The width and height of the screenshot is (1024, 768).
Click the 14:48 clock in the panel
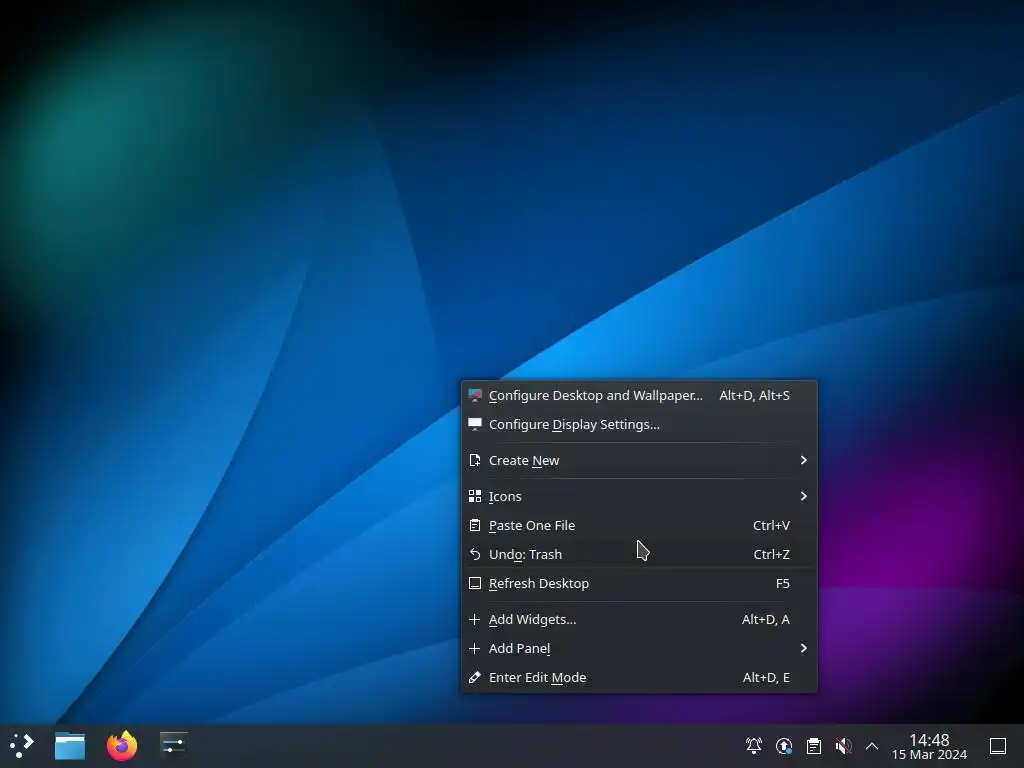tap(929, 740)
